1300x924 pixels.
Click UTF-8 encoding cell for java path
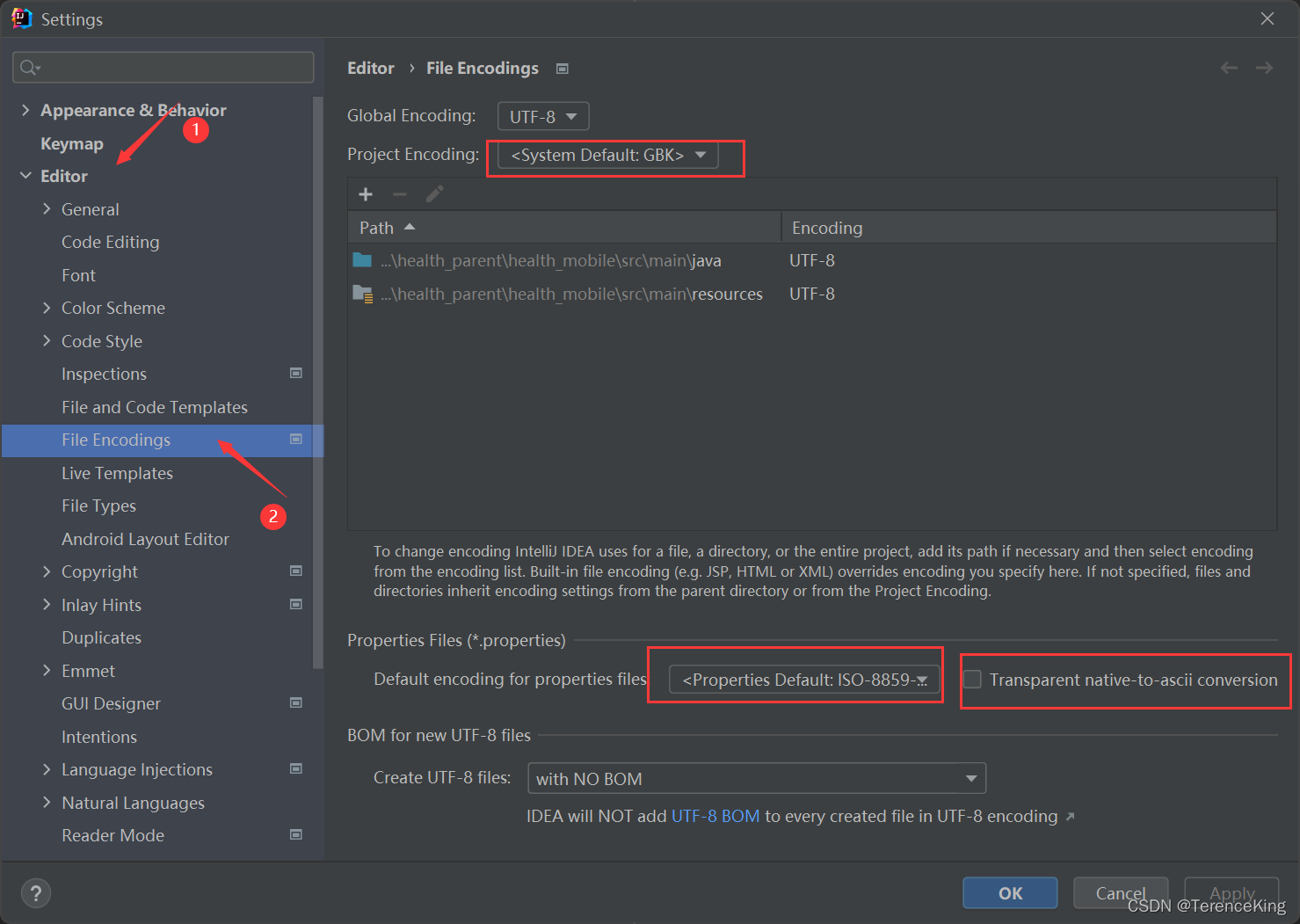(x=812, y=260)
